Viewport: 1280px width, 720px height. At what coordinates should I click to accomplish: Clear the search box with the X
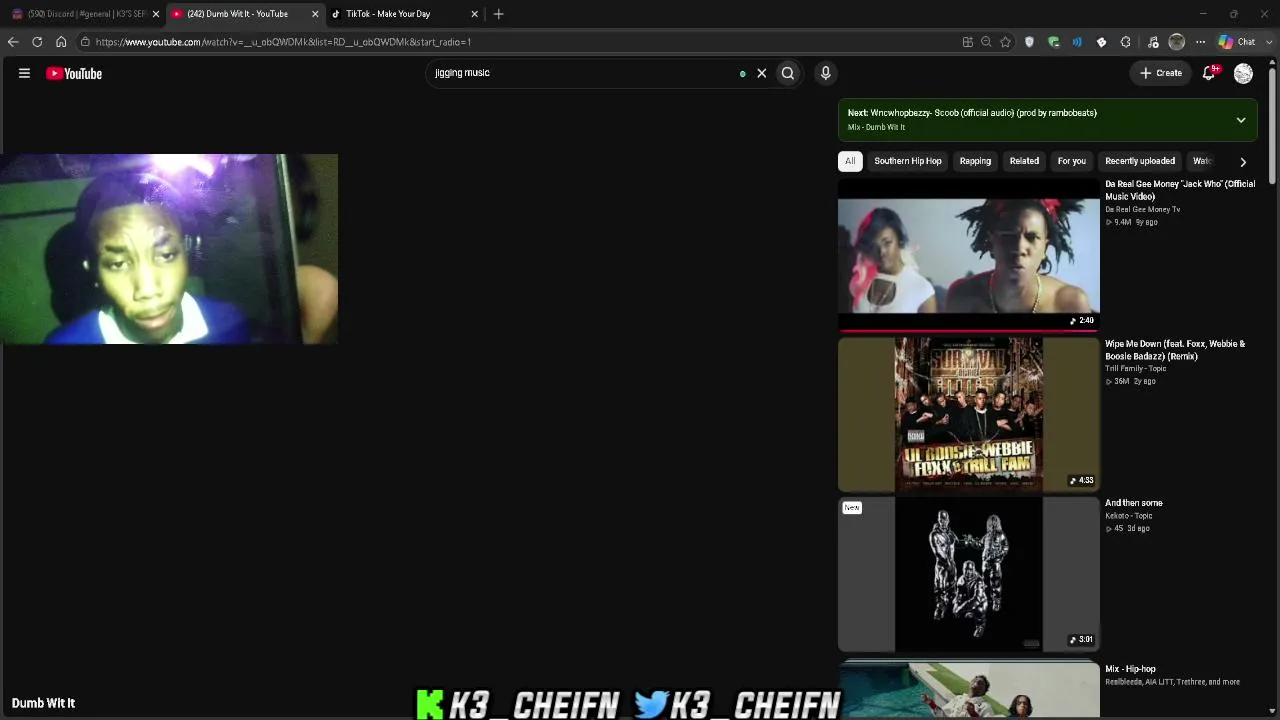[x=761, y=73]
